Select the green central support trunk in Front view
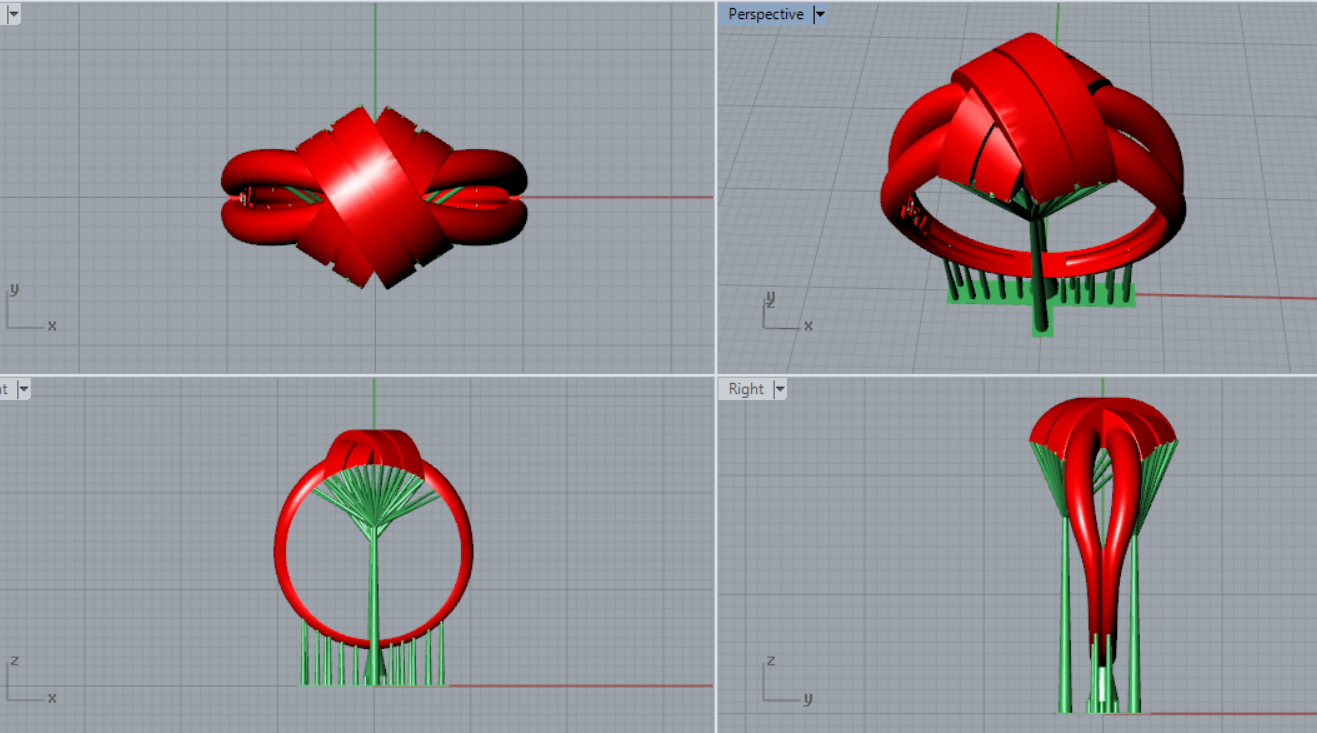 tap(373, 590)
